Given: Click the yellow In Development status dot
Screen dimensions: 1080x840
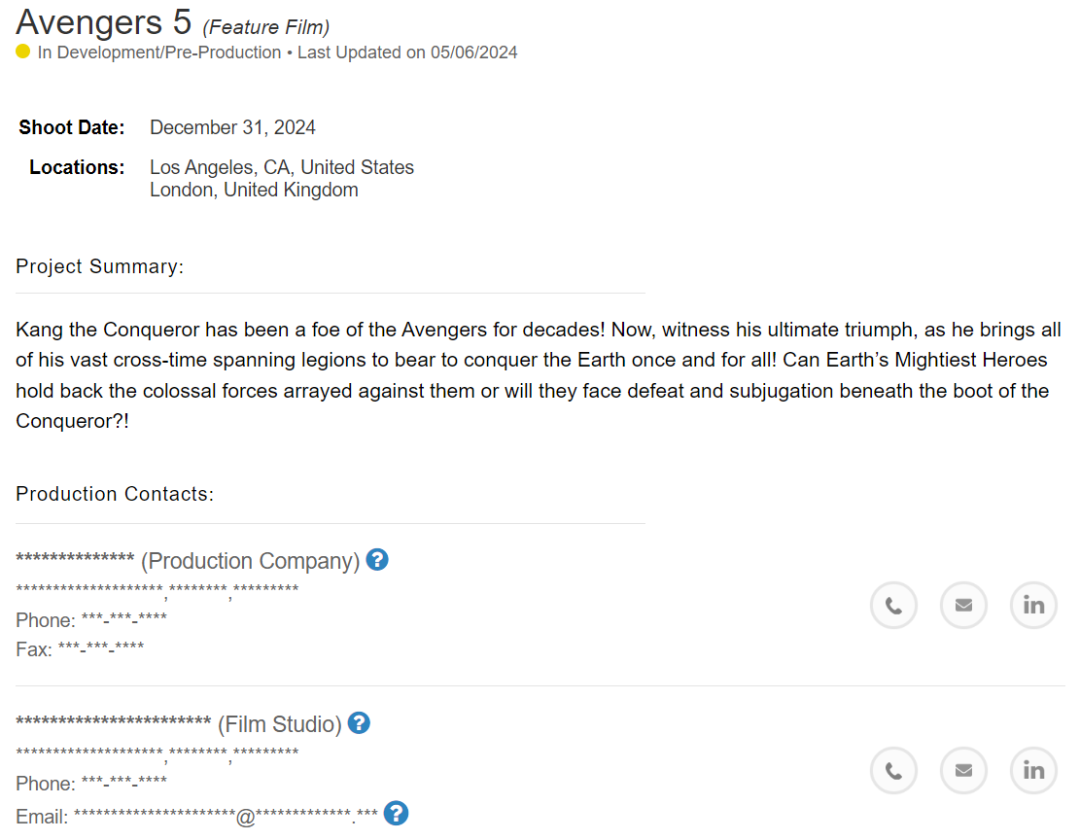Looking at the screenshot, I should (23, 52).
